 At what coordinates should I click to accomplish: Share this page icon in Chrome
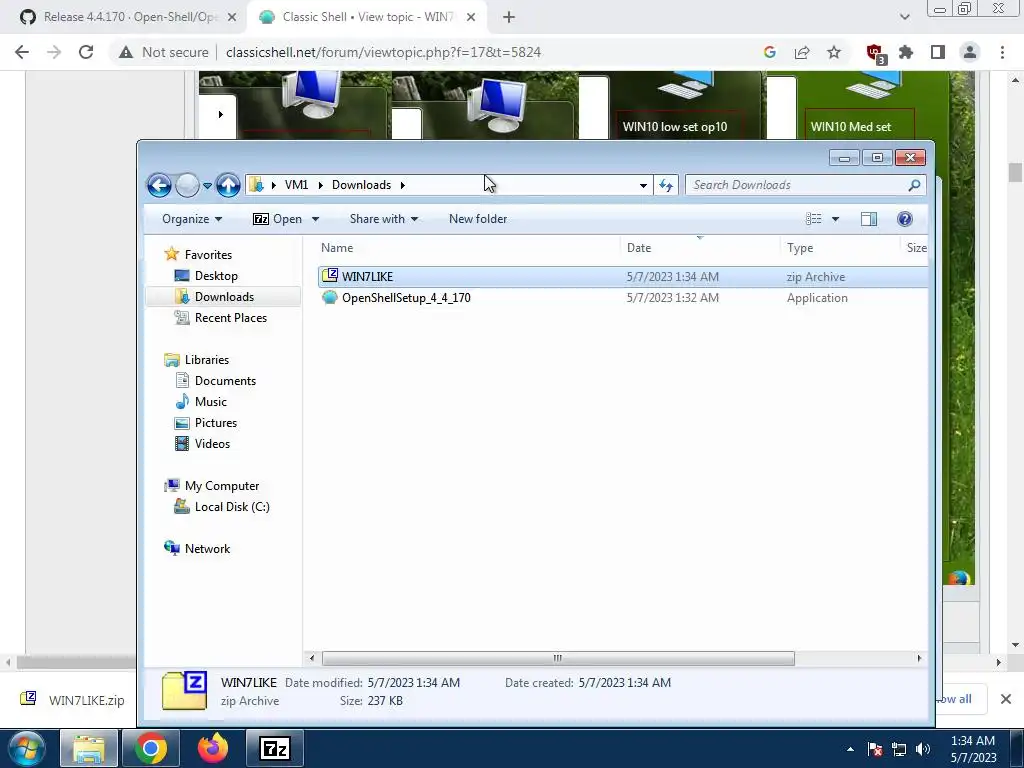coord(802,52)
